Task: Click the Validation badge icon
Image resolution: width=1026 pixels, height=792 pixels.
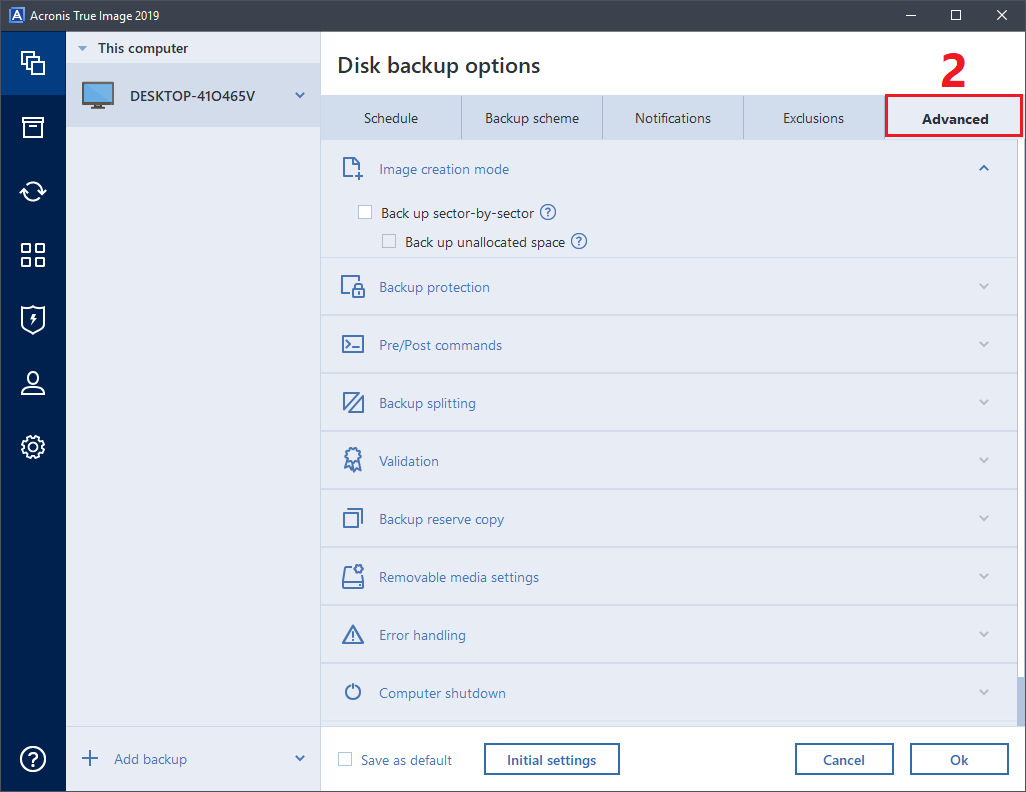Action: pyautogui.click(x=353, y=460)
